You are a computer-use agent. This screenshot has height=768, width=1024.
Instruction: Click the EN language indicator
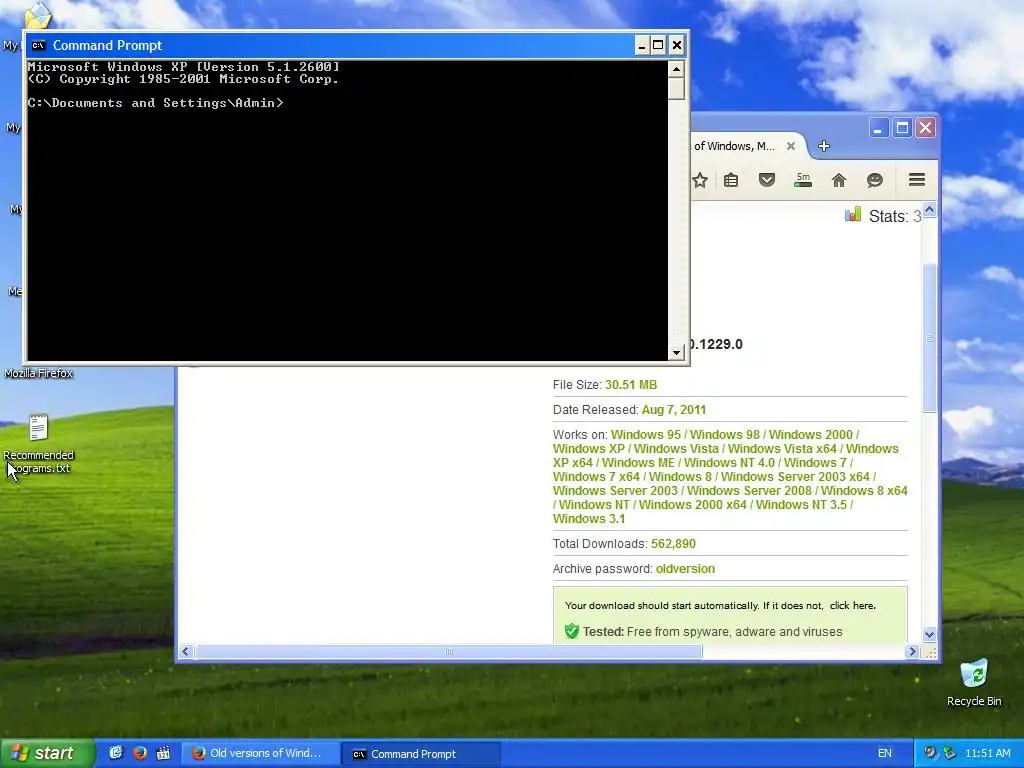coord(884,754)
